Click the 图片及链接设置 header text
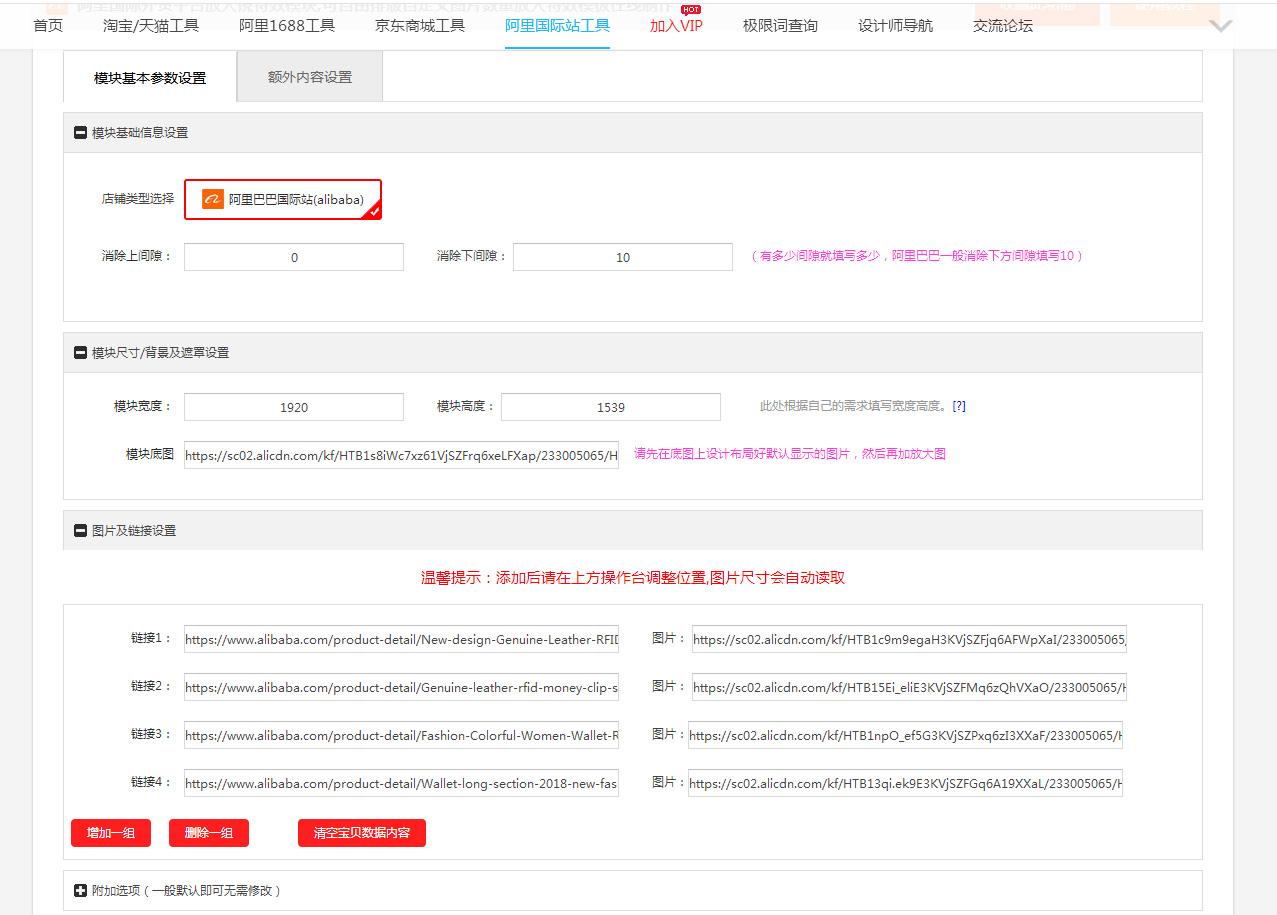 click(x=134, y=530)
